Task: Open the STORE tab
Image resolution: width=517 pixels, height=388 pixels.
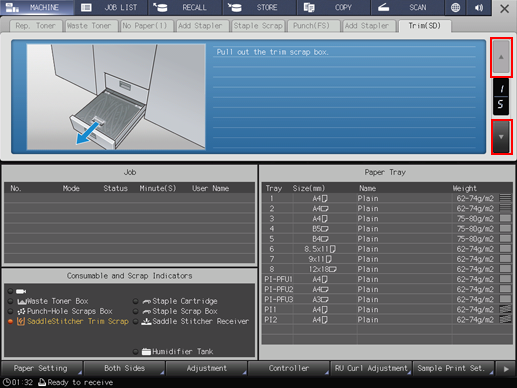Action: coord(259,7)
